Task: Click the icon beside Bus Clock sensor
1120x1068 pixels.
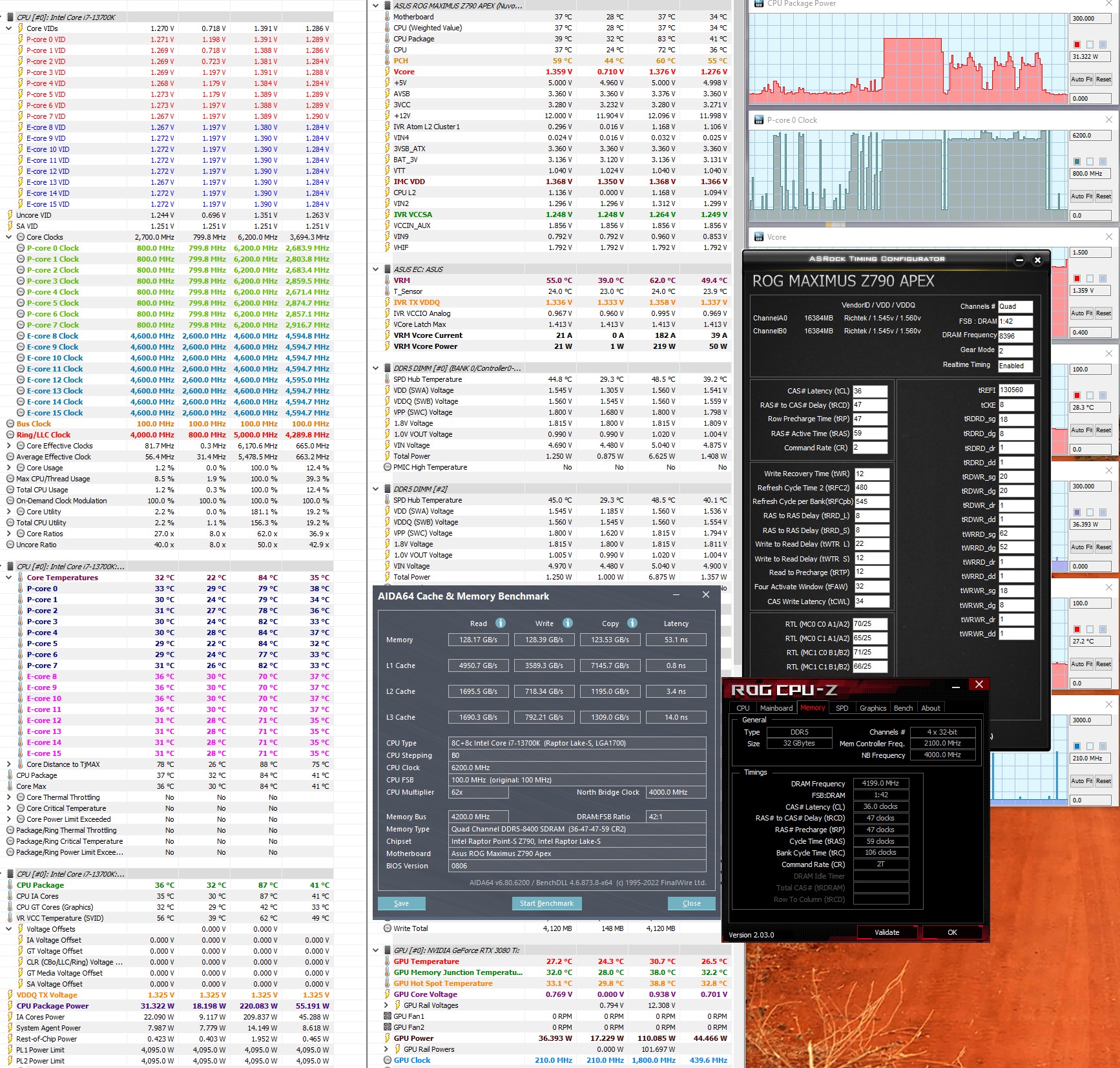Action: coord(10,424)
